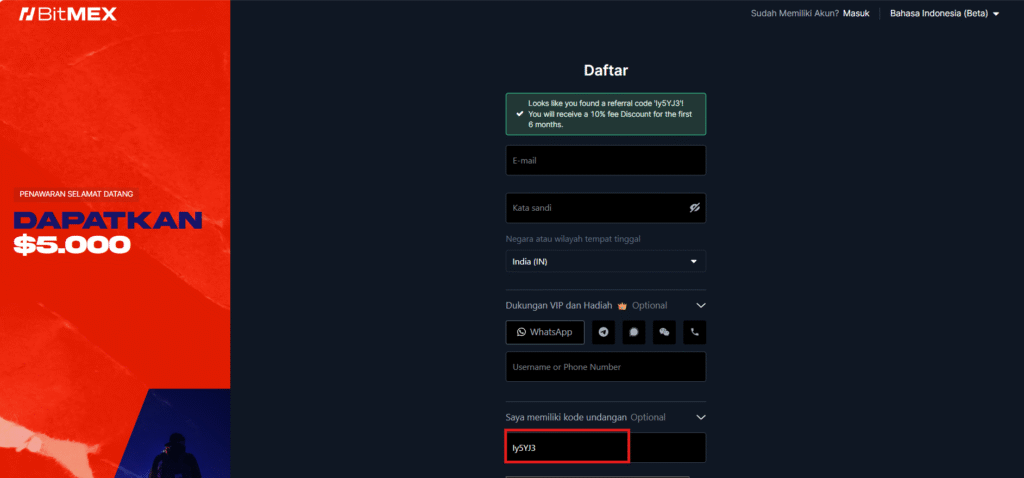
Task: Click the Masuk login link
Action: 856,14
